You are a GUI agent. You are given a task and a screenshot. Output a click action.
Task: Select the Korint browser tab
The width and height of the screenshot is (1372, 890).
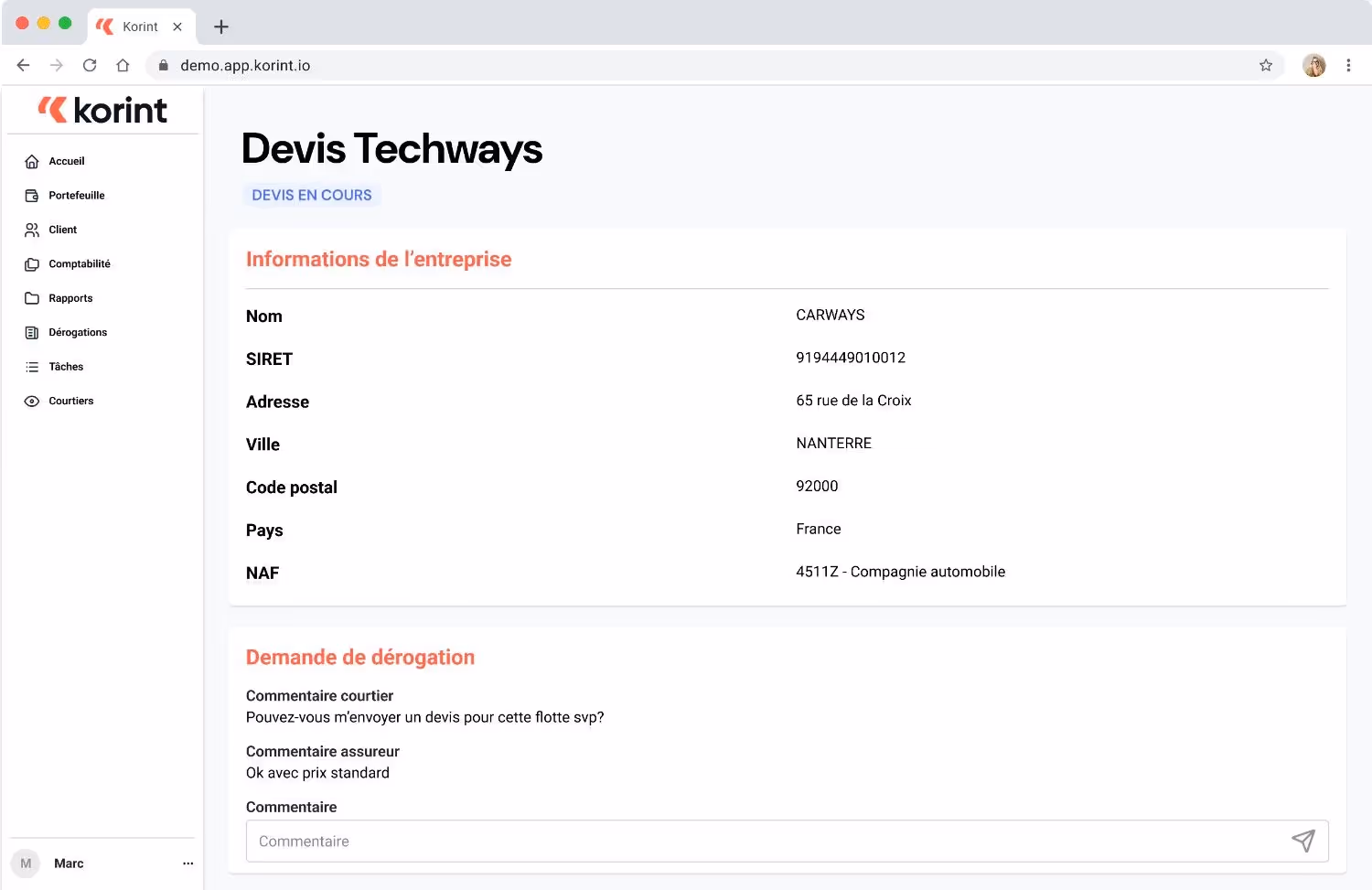[140, 27]
